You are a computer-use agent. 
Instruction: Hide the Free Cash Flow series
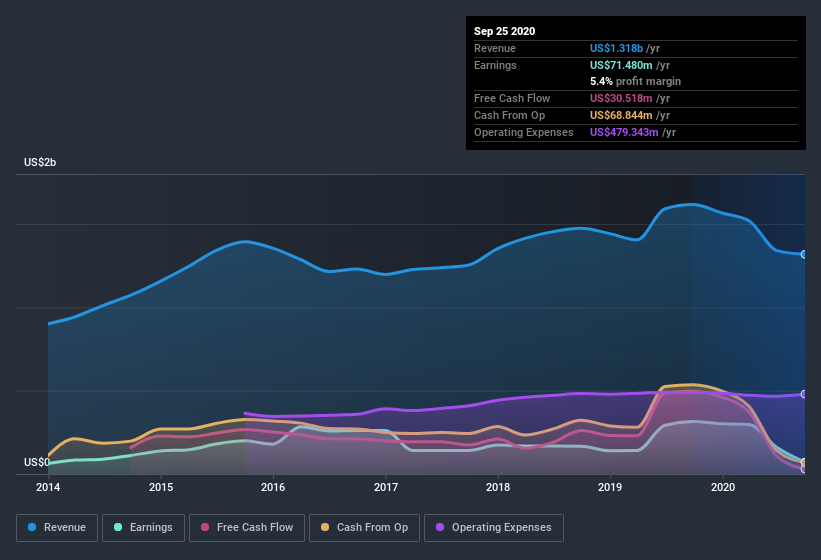(247, 527)
